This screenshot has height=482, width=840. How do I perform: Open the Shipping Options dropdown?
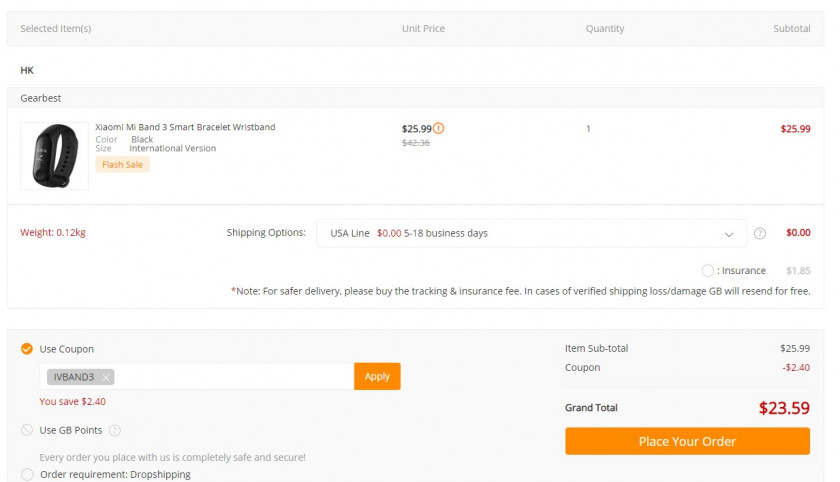coord(530,234)
